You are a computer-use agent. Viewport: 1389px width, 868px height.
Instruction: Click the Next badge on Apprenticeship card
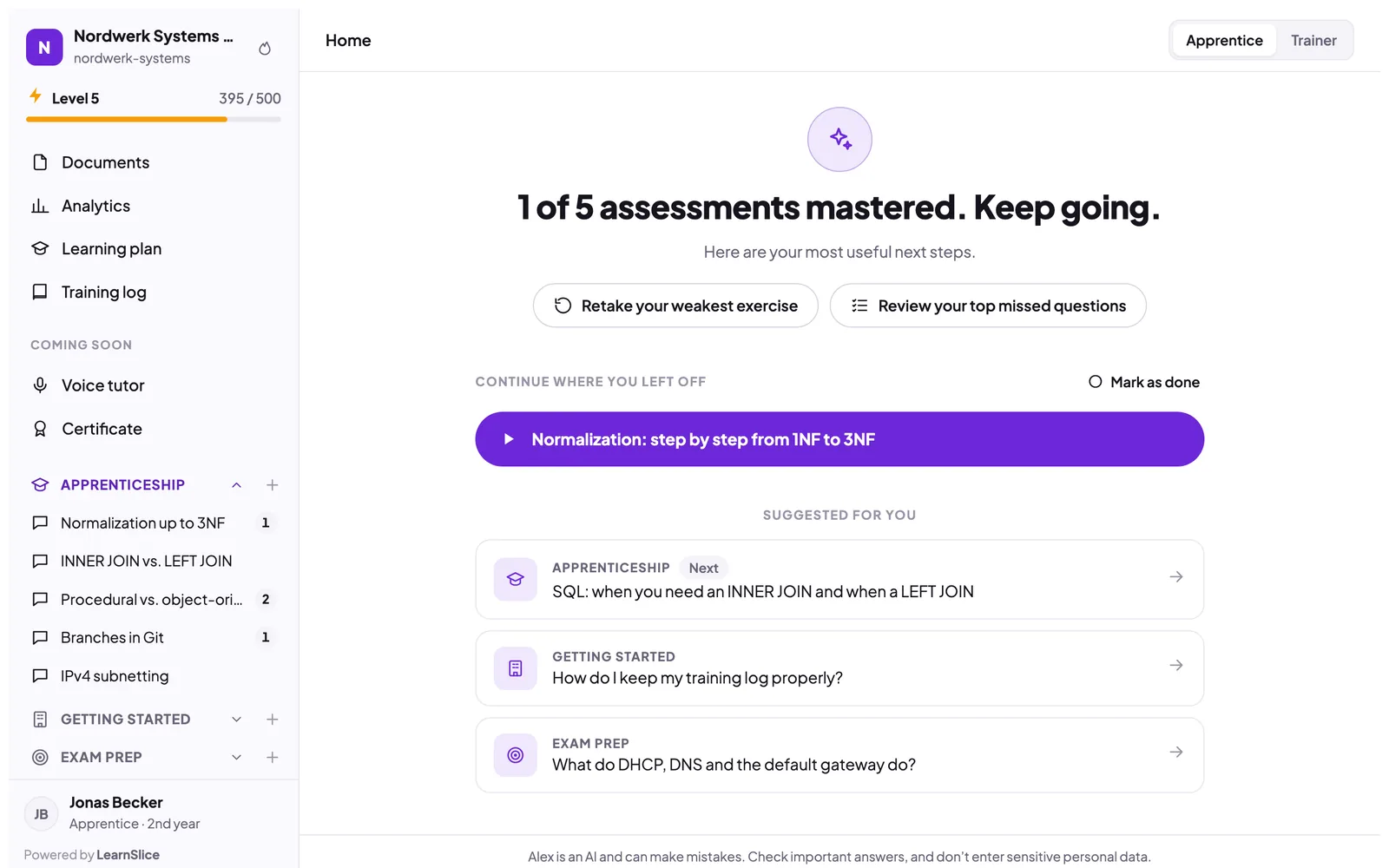[x=703, y=569]
